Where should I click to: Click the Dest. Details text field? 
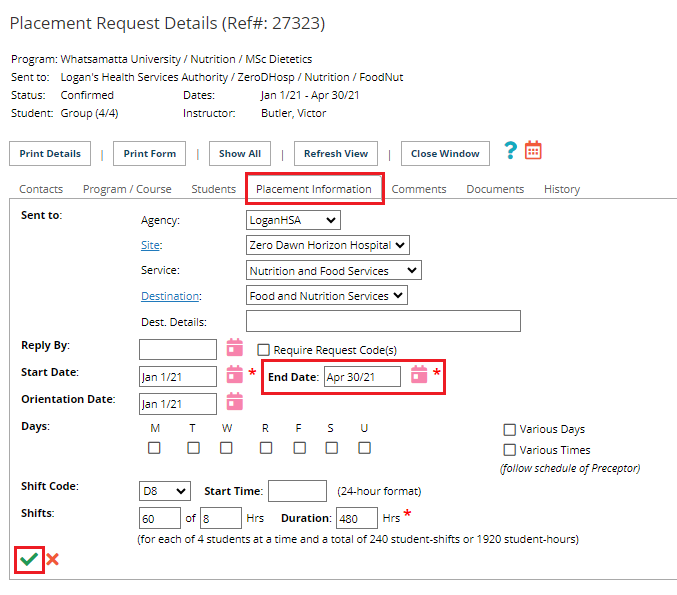pos(383,321)
